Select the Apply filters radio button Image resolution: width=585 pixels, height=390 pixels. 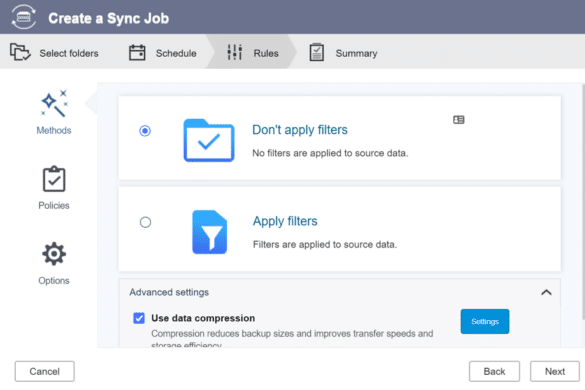pos(146,222)
